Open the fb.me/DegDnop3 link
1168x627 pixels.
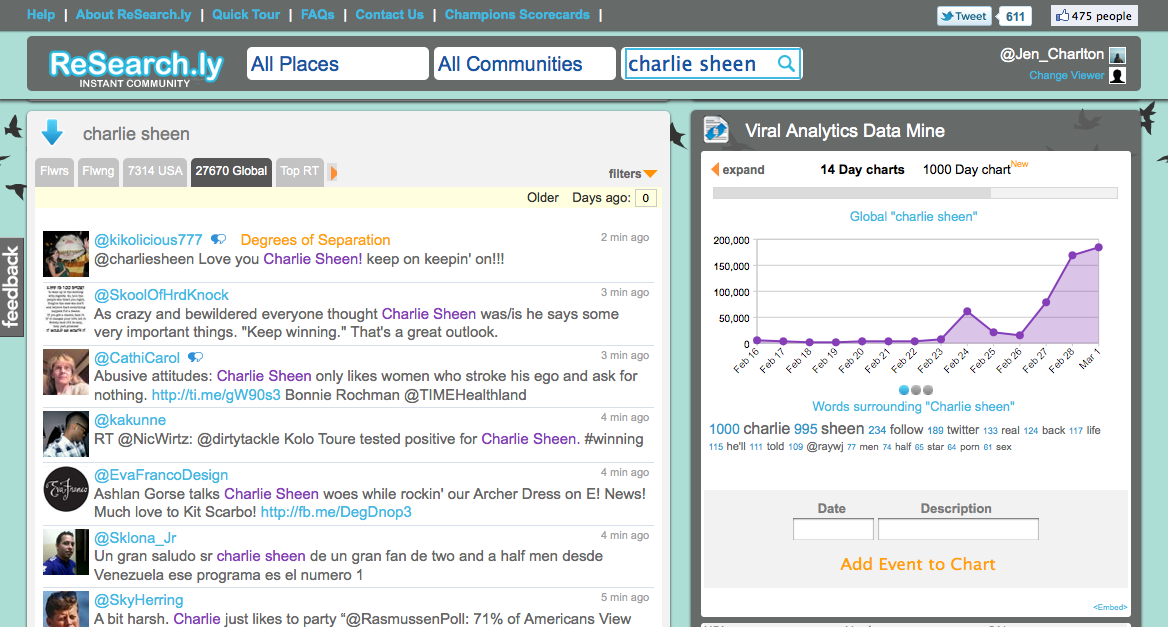point(336,512)
